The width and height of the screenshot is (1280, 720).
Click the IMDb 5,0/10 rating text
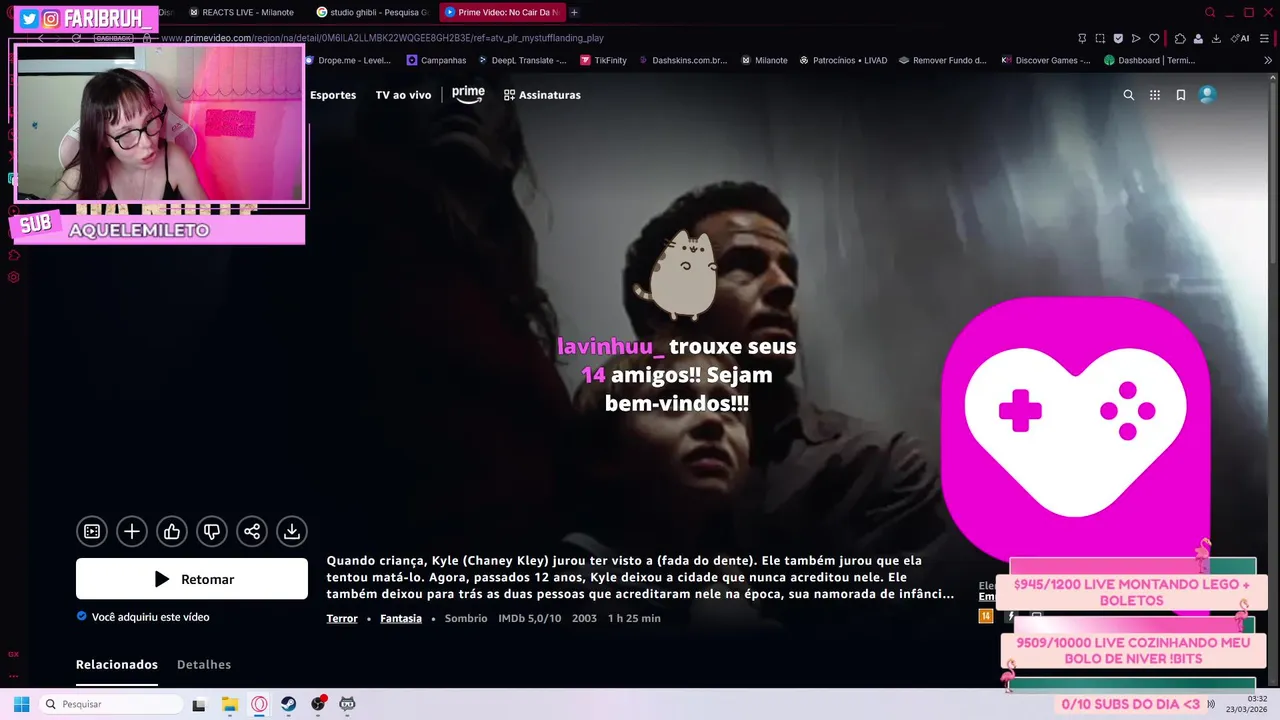point(530,618)
